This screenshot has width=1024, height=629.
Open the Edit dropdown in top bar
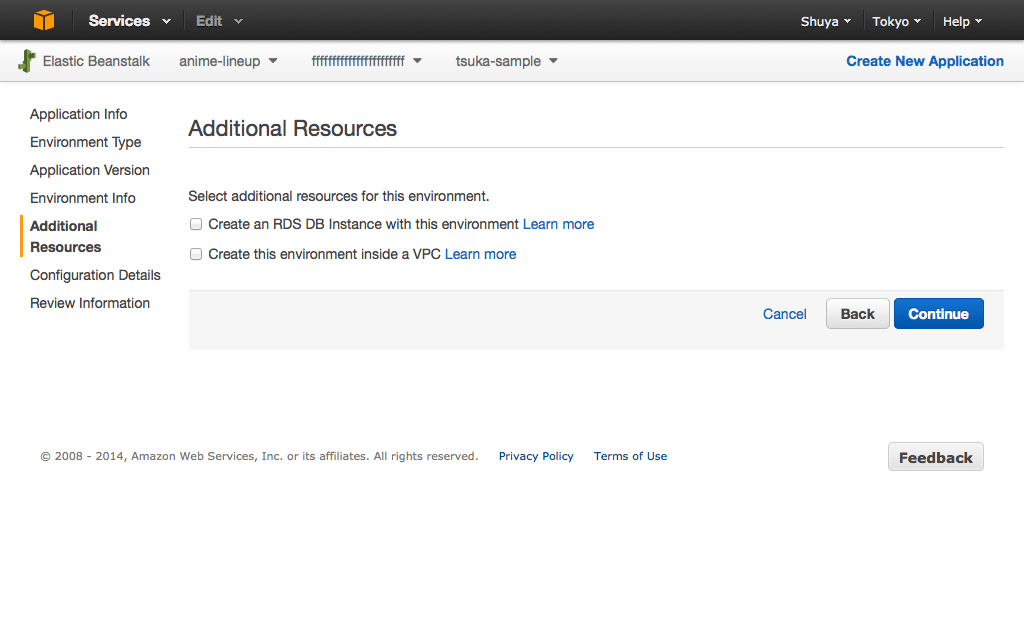click(x=219, y=21)
